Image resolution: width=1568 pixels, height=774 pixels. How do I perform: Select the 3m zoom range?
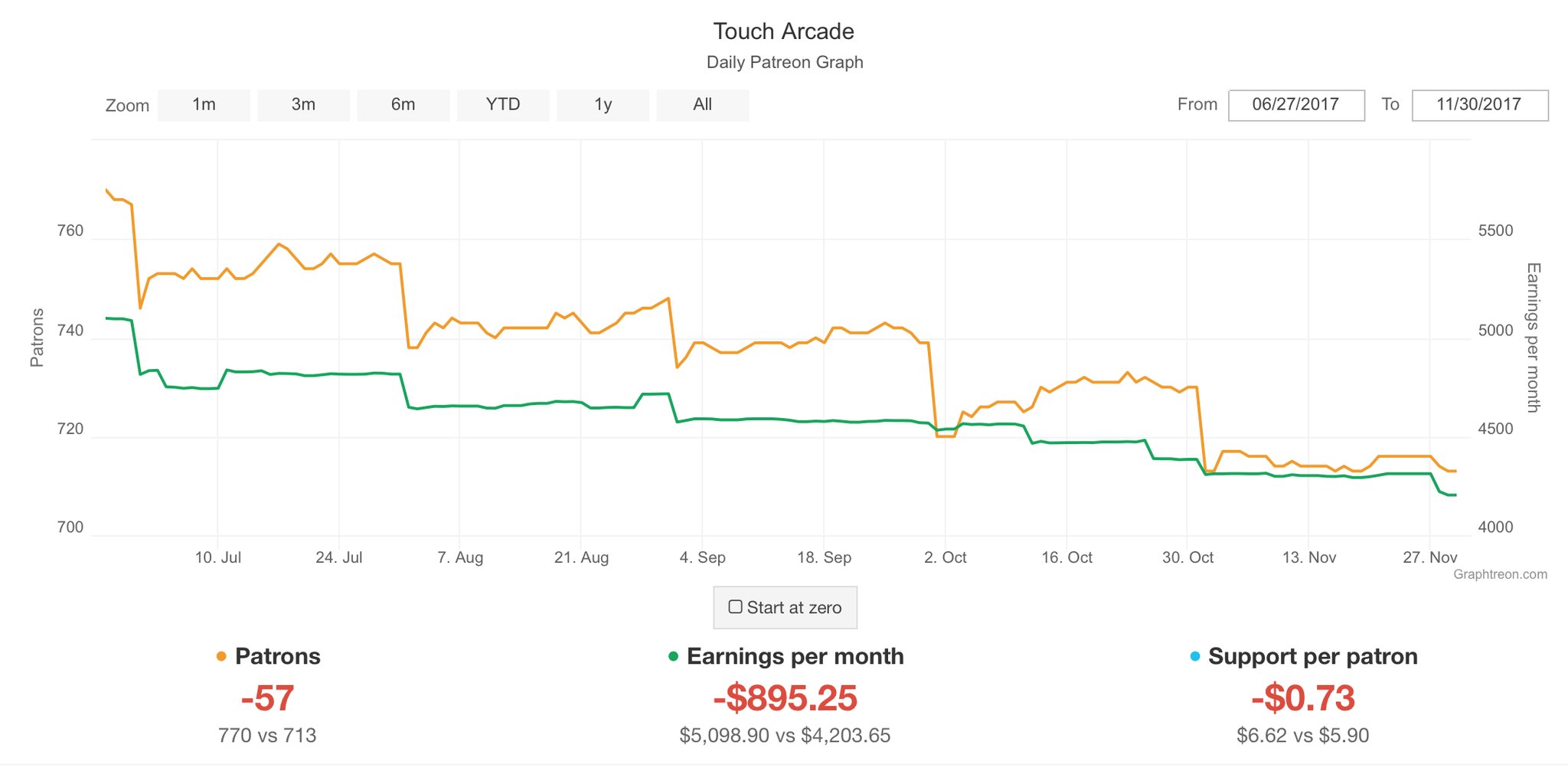[303, 105]
